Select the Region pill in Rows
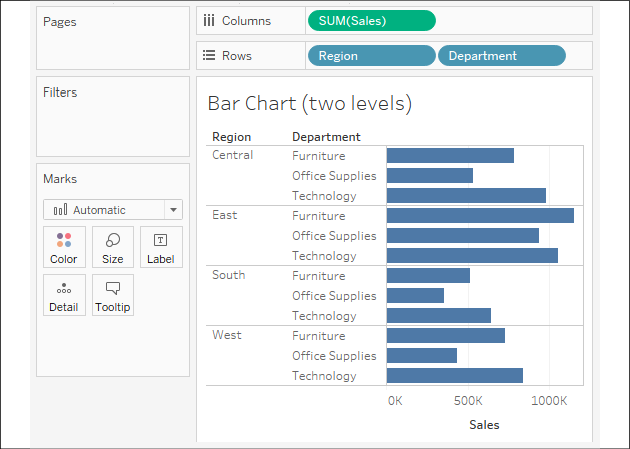Image resolution: width=630 pixels, height=449 pixels. [x=371, y=56]
